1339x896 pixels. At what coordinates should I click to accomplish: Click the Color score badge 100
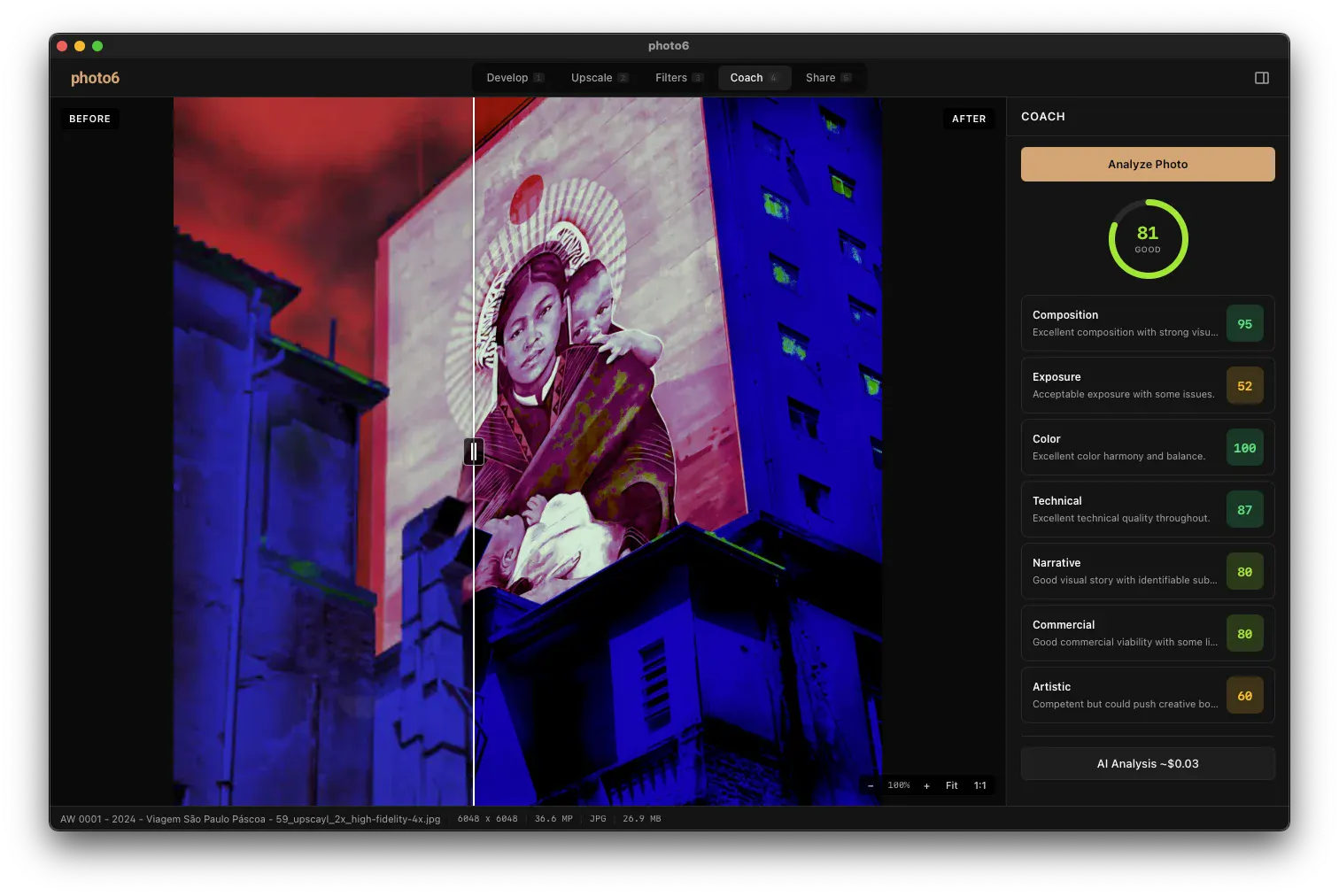coord(1244,448)
